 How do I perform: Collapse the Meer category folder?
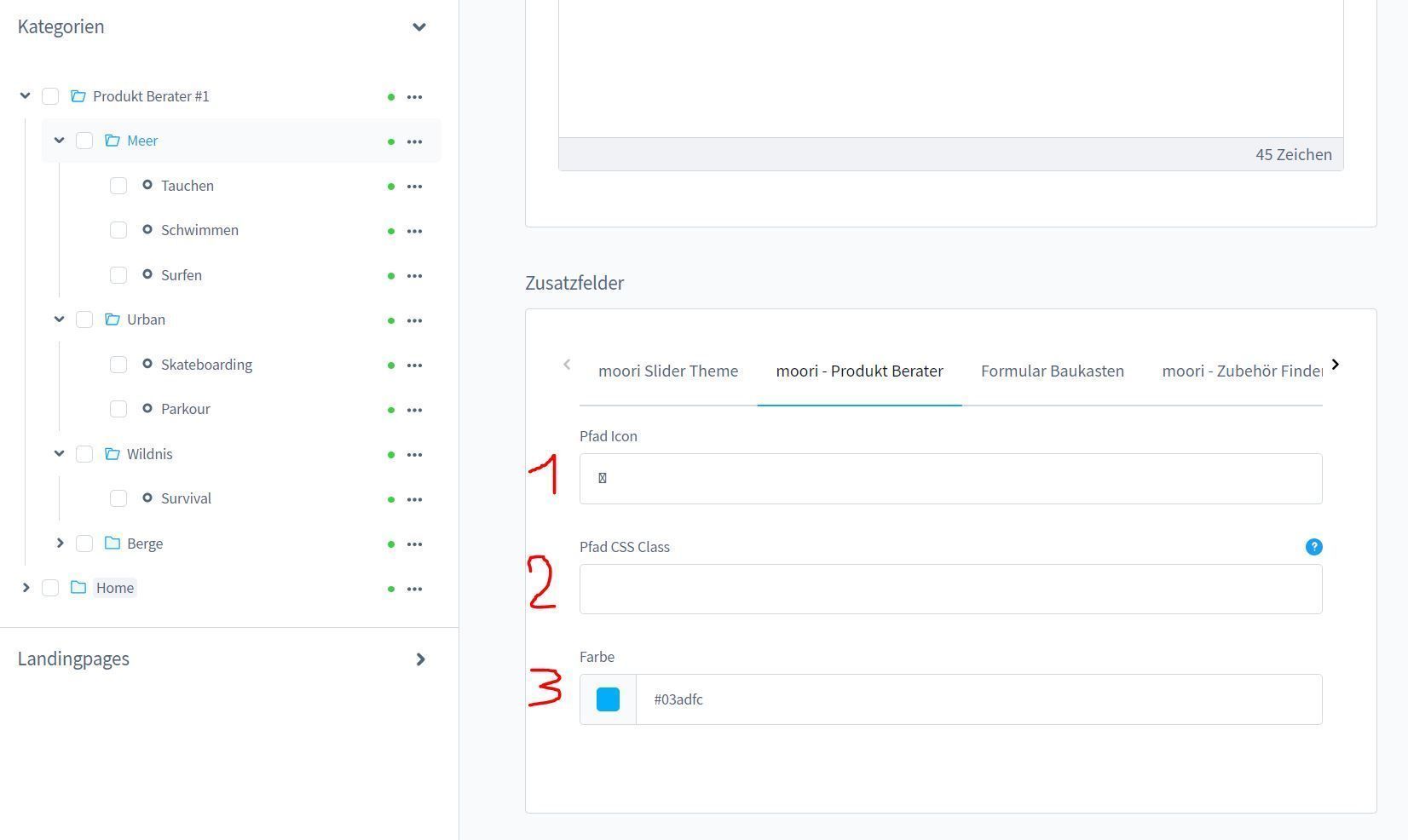point(60,141)
